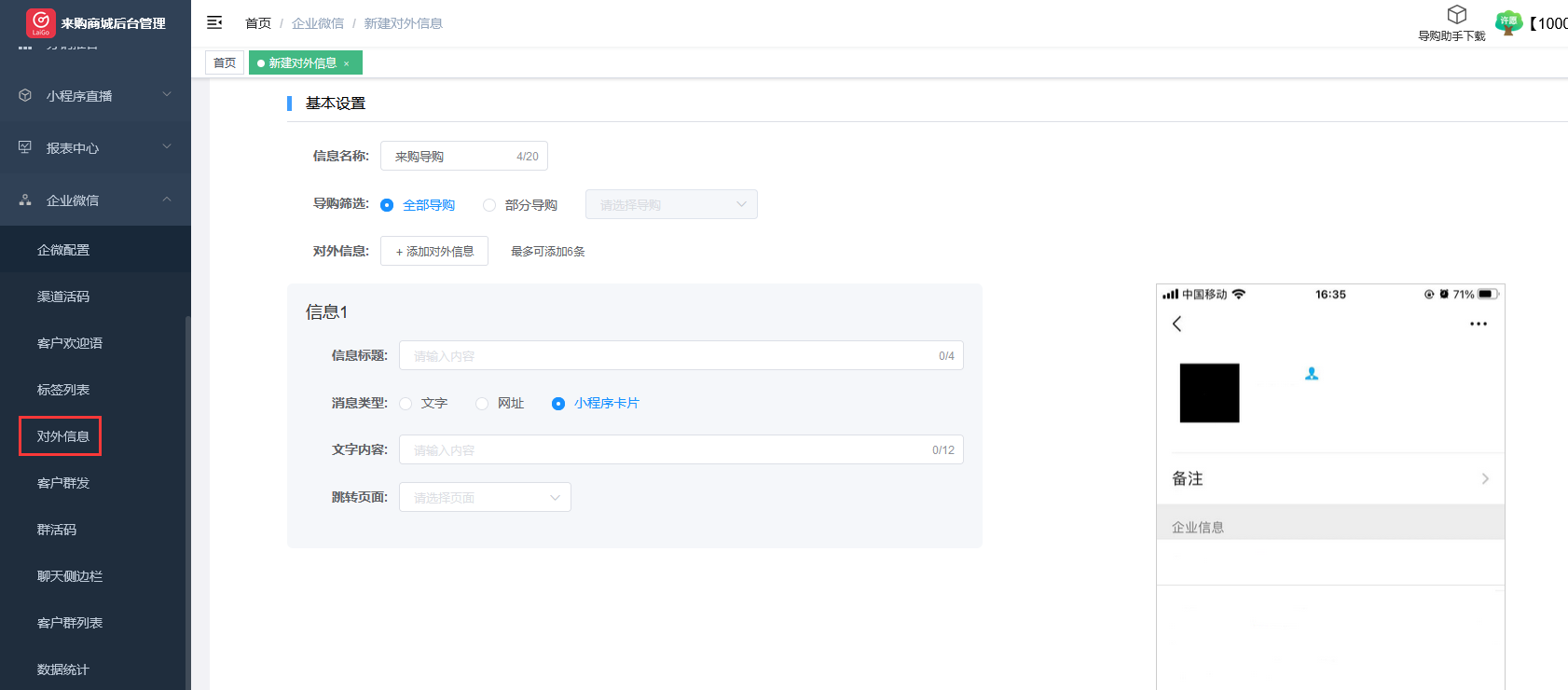Click the sidebar collapse hamburger icon
Image resolution: width=1568 pixels, height=690 pixels.
[x=214, y=22]
